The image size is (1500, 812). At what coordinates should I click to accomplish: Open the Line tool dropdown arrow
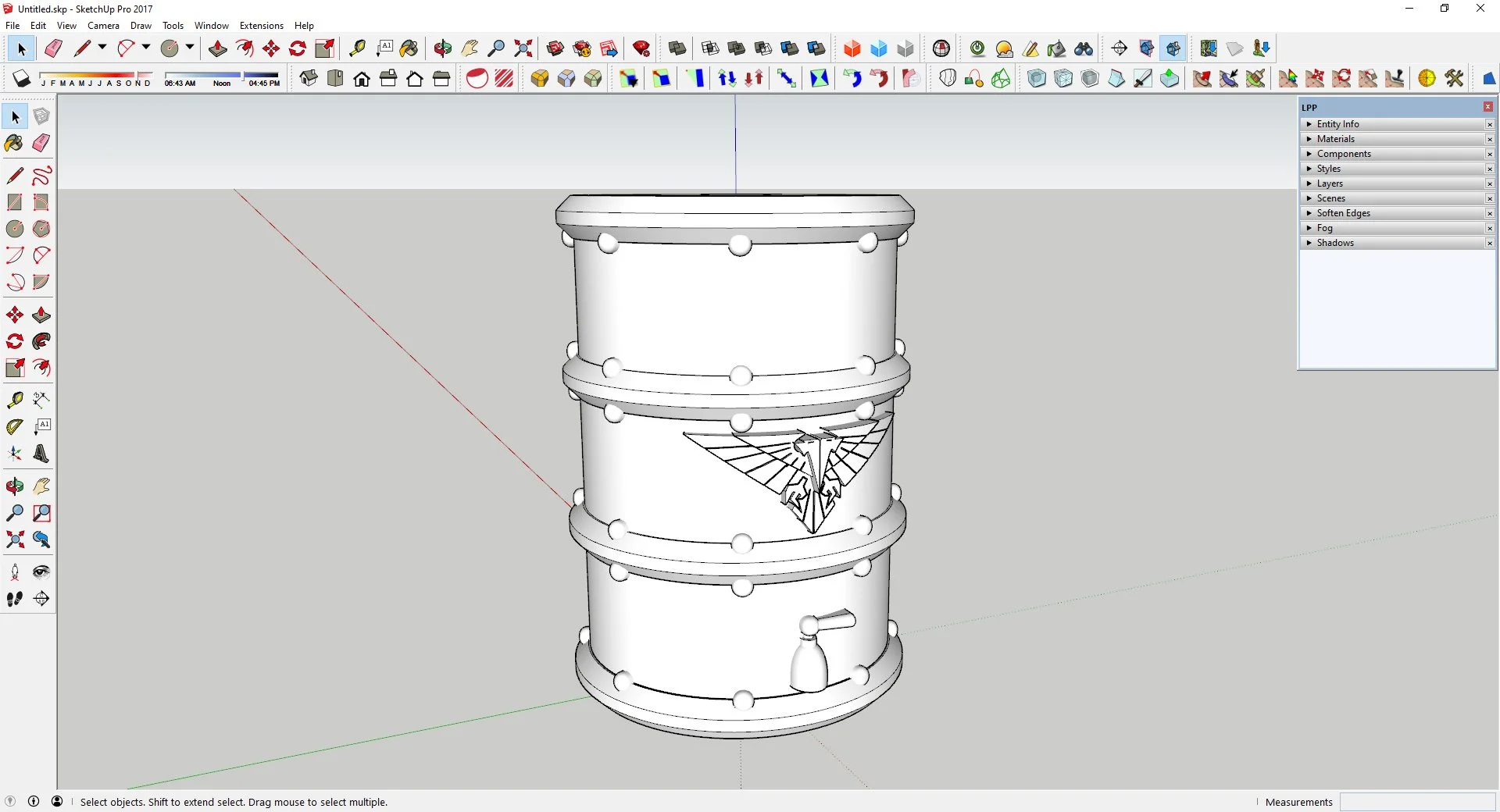click(x=102, y=48)
